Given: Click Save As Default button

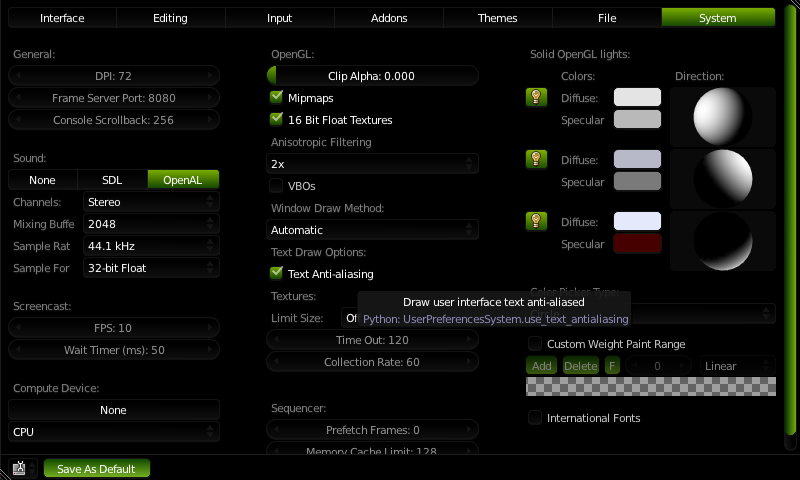Looking at the screenshot, I should [x=97, y=468].
